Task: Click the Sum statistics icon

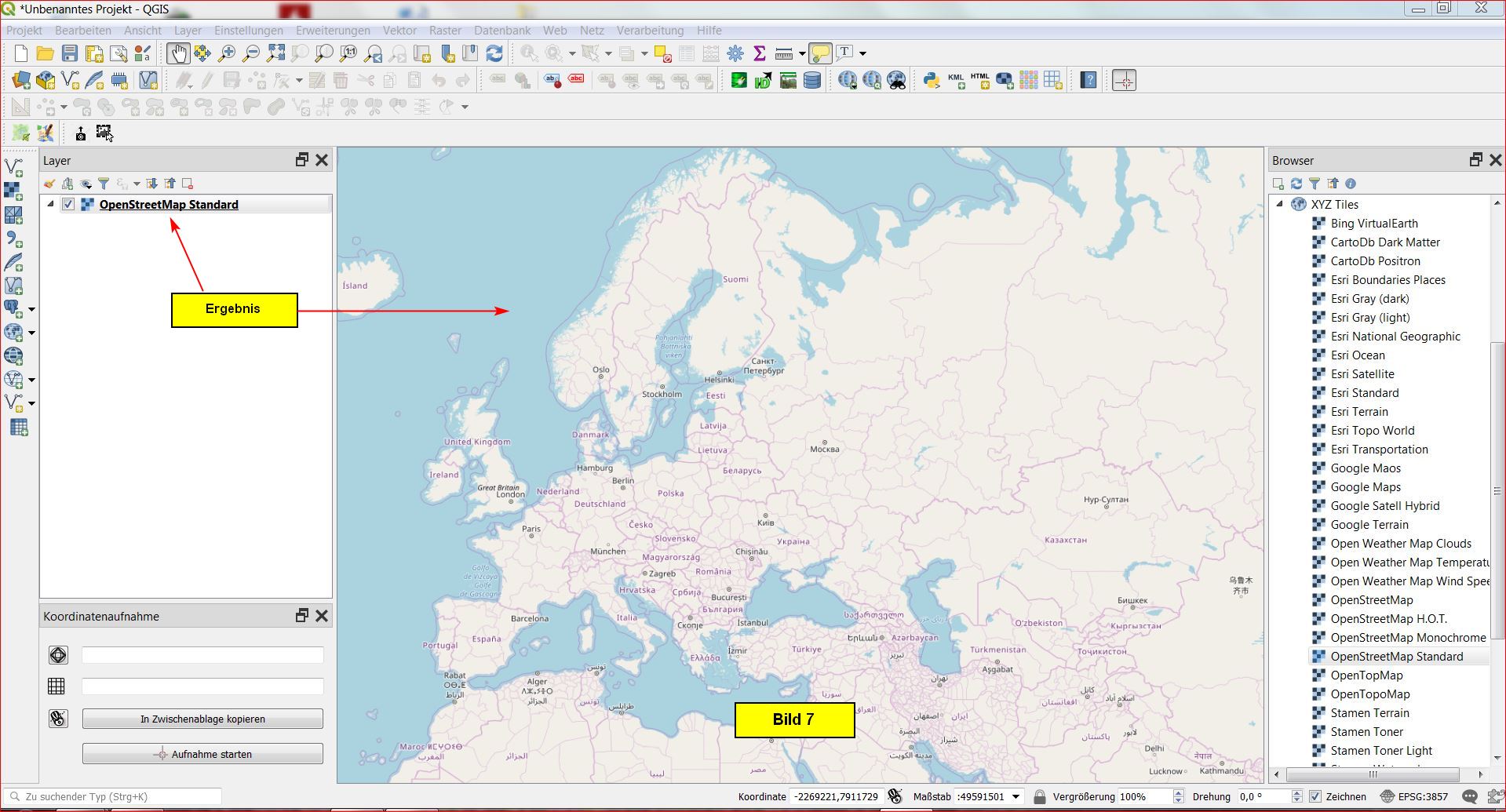Action: pyautogui.click(x=759, y=53)
